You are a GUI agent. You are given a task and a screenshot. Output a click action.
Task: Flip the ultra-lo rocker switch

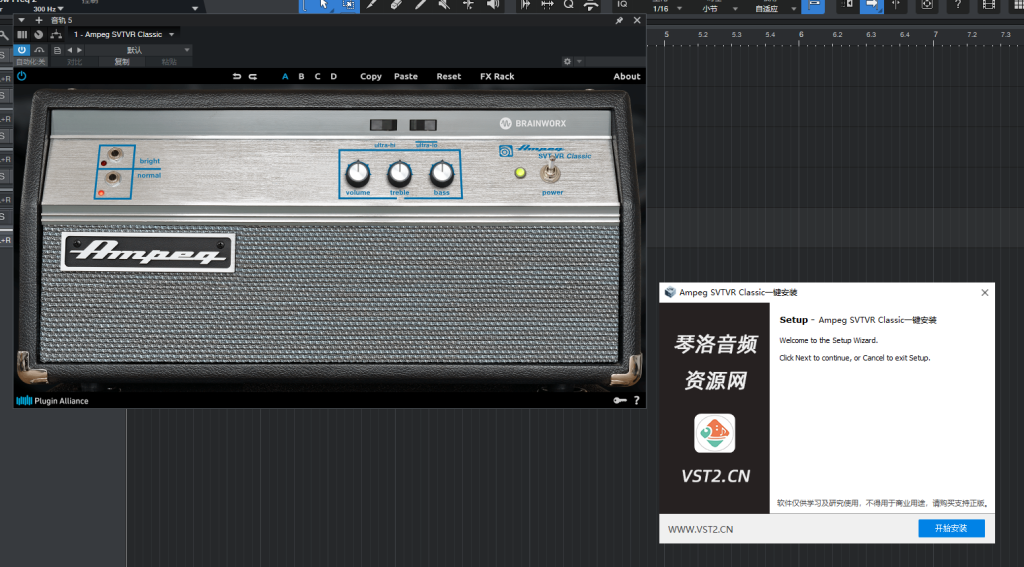[423, 125]
